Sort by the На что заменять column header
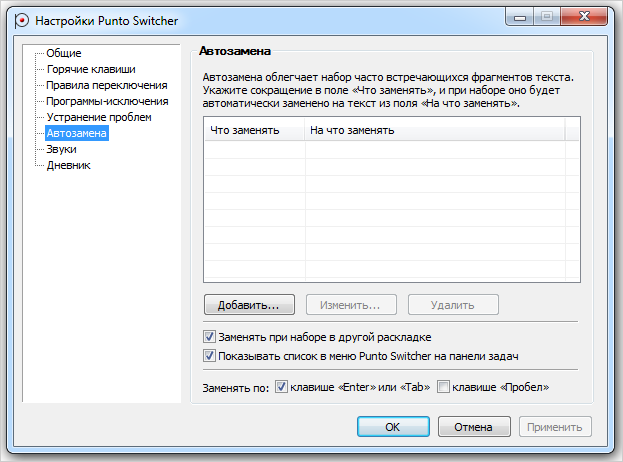623x462 pixels. (435, 130)
